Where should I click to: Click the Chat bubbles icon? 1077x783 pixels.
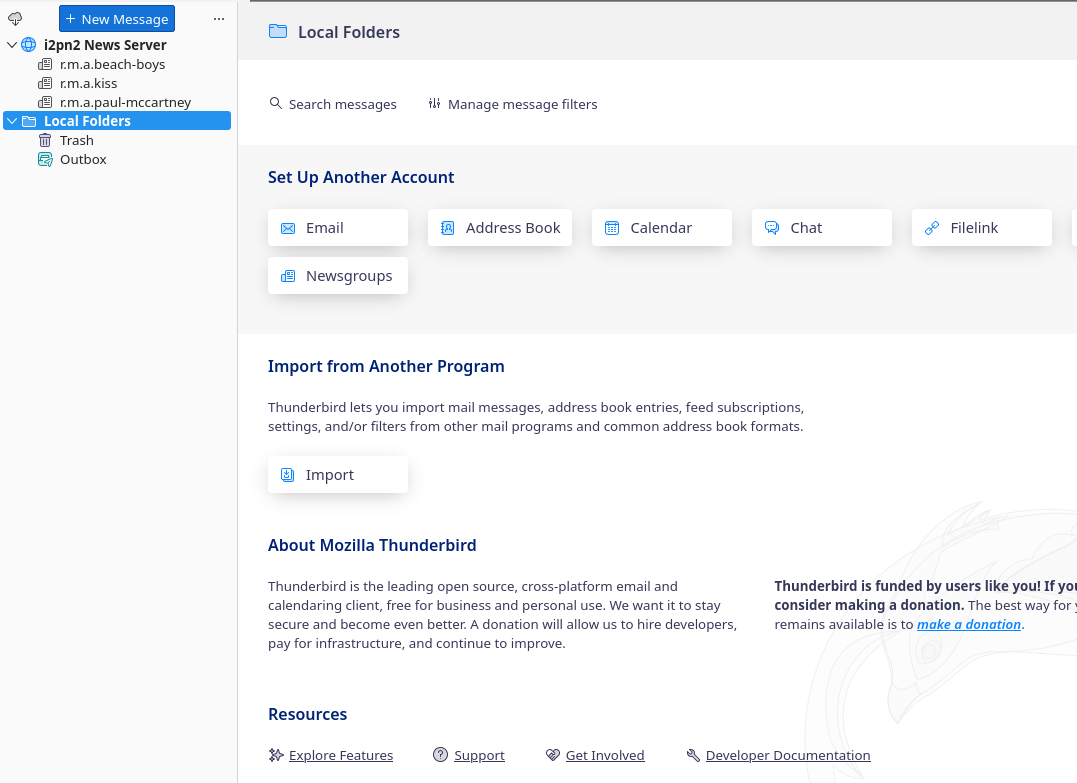click(772, 228)
